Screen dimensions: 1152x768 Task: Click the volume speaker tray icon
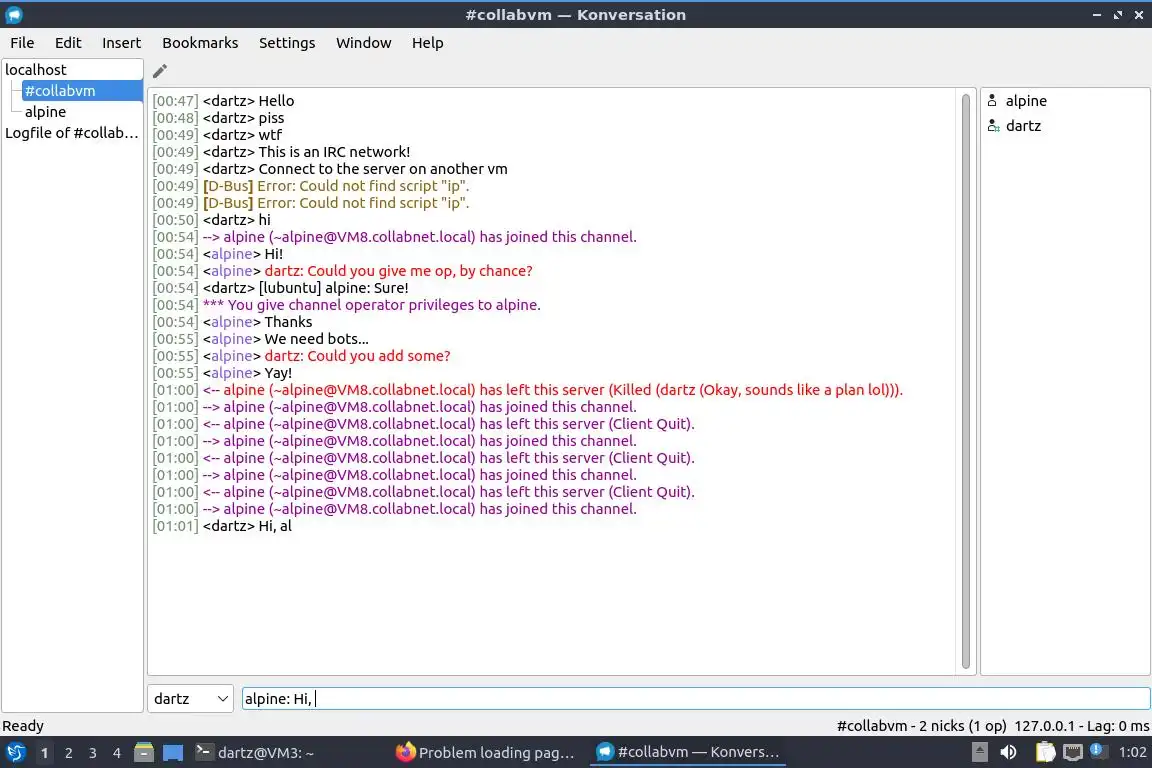click(x=1009, y=752)
